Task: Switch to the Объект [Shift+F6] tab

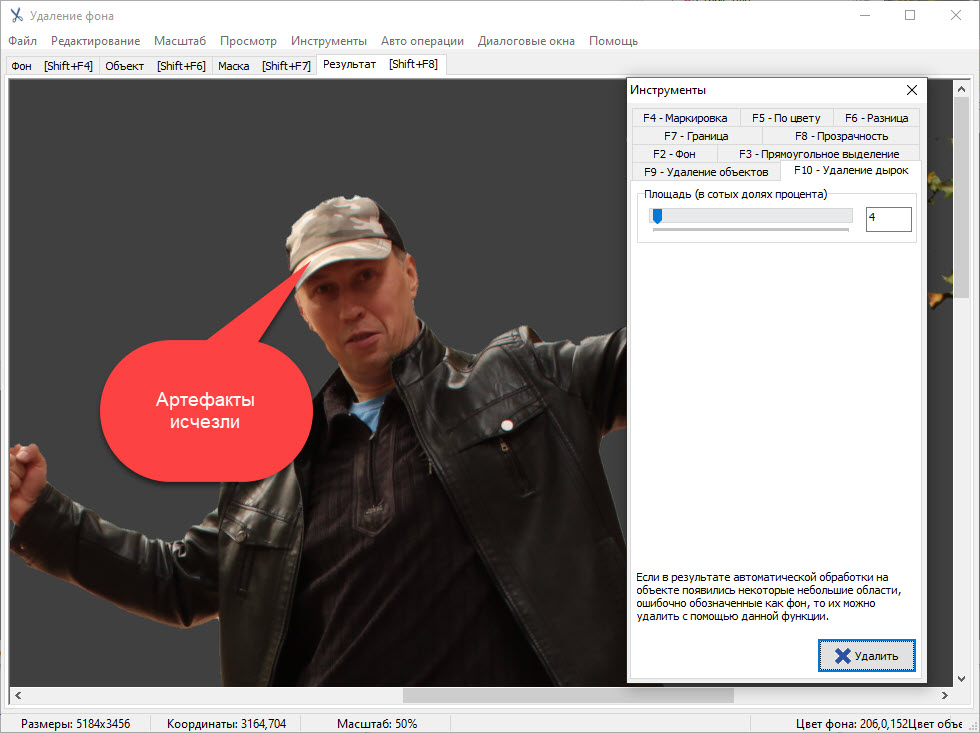Action: coord(155,66)
